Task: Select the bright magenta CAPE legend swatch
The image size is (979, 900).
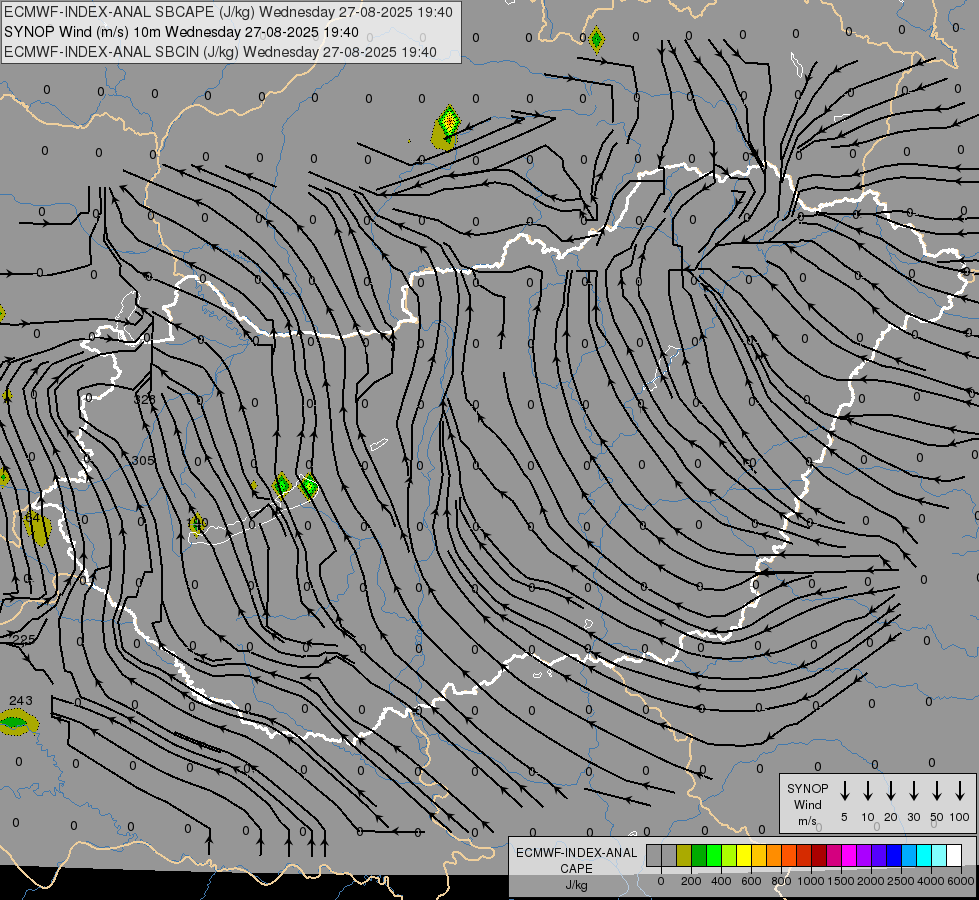Action: (x=849, y=855)
